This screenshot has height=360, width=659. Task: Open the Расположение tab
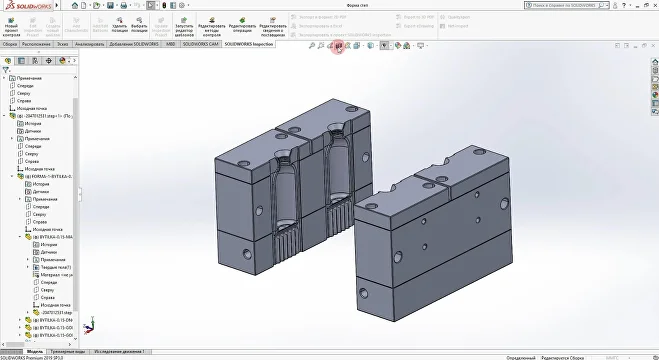click(x=36, y=44)
